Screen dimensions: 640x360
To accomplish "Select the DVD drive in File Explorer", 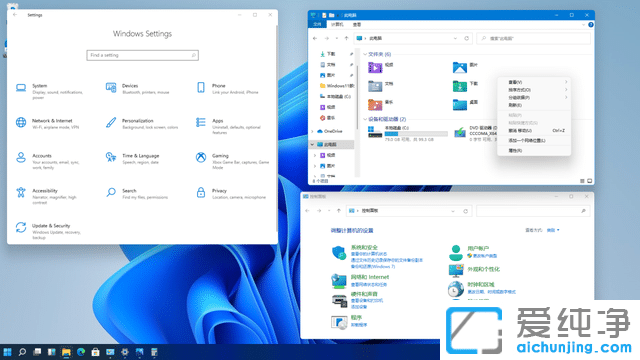I will click(x=476, y=133).
